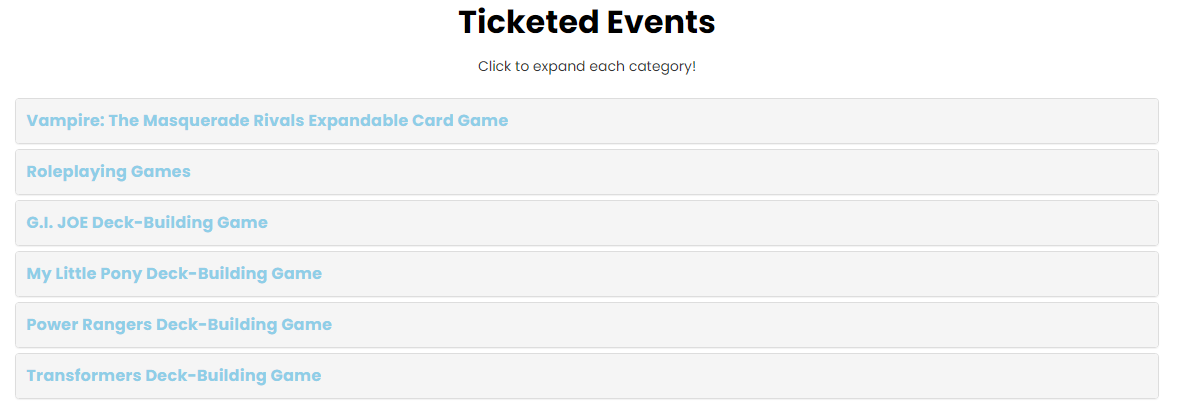This screenshot has height=416, width=1177.
Task: Click the 'Transformers Deck-Building Game' title text
Action: click(174, 376)
